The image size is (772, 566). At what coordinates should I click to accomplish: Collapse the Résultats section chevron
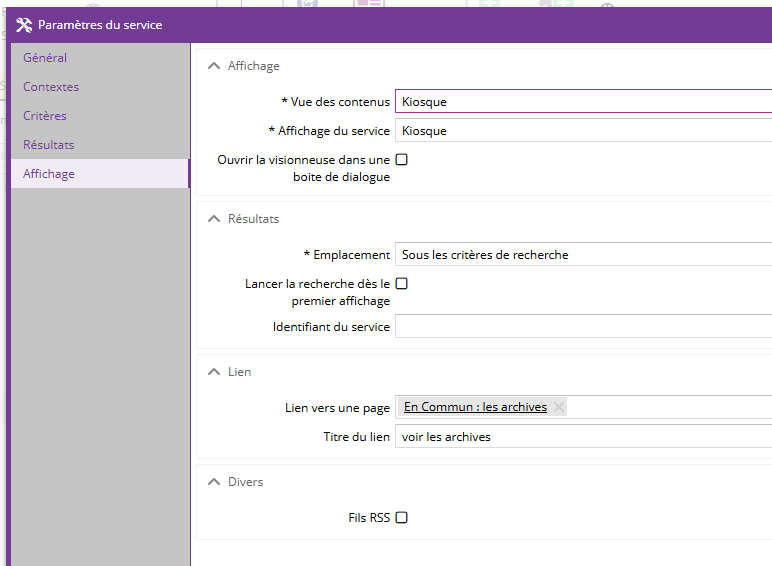tap(214, 219)
